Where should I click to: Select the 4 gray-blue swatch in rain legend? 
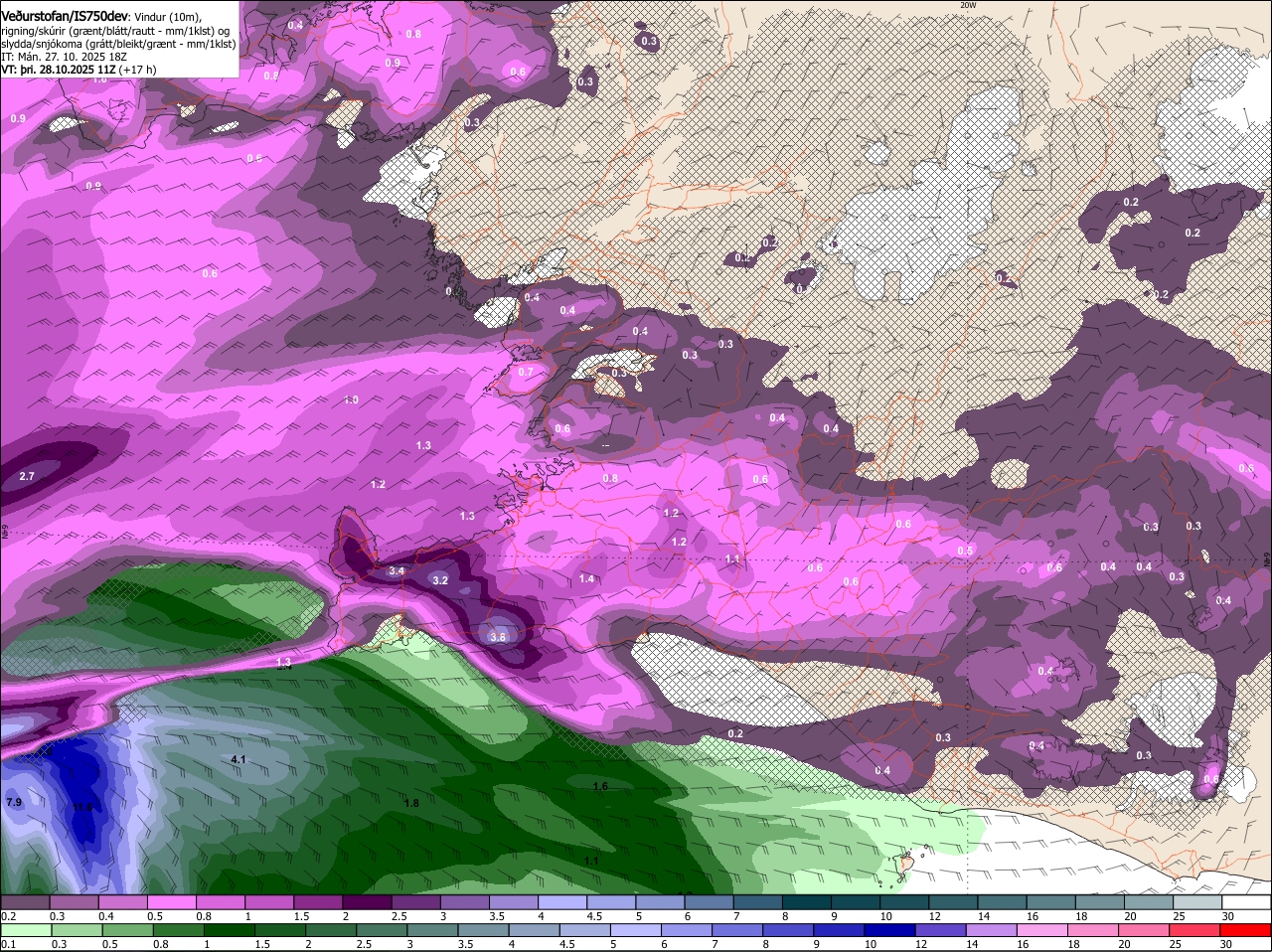(535, 931)
